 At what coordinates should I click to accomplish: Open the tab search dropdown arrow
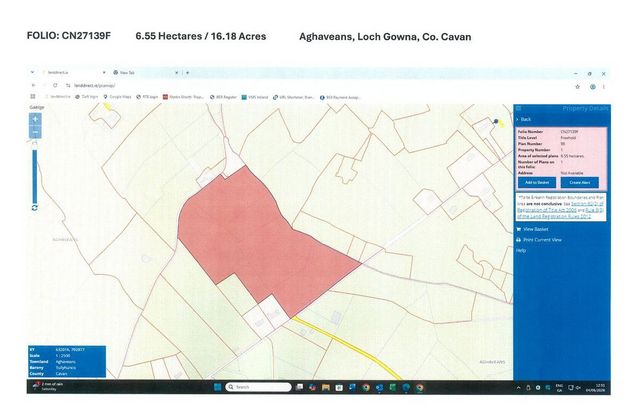pyautogui.click(x=32, y=72)
